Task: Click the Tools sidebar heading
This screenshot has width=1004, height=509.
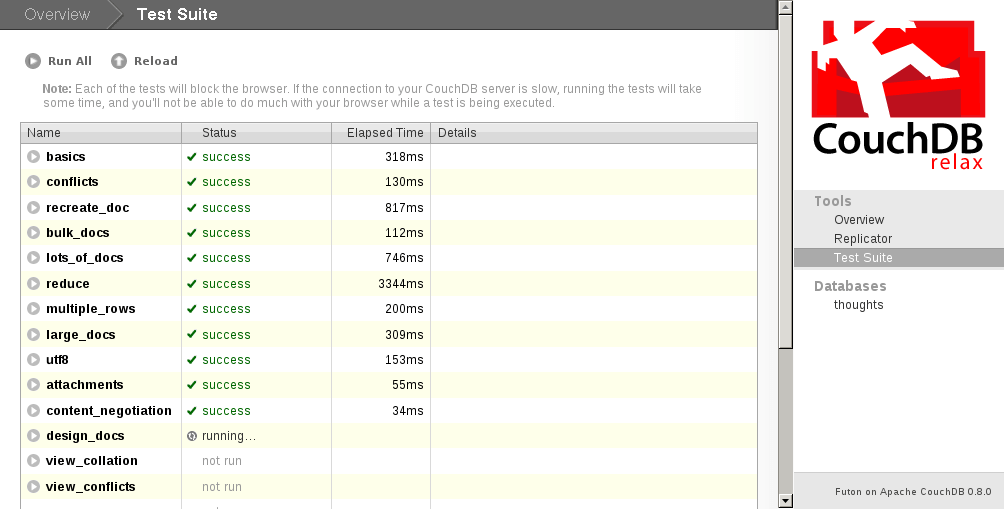Action: [832, 201]
